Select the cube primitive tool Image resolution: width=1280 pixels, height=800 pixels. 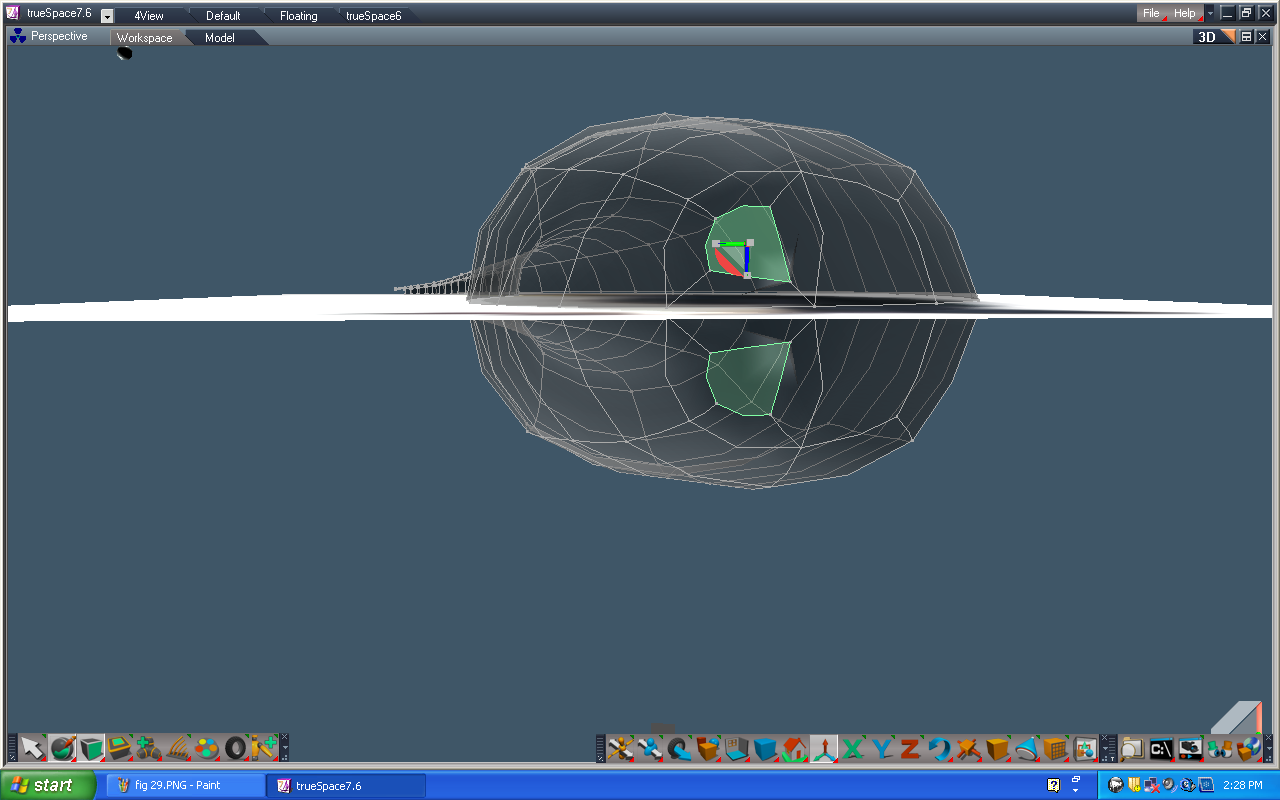click(x=92, y=747)
